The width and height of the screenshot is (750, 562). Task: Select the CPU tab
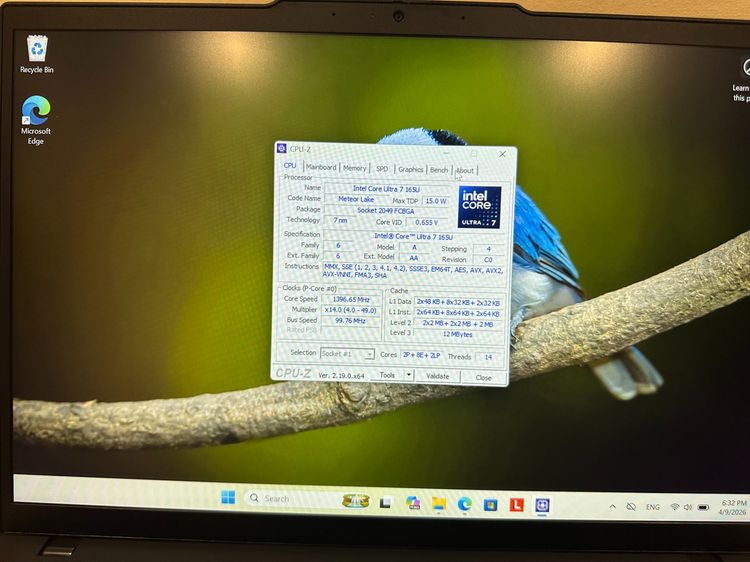290,165
